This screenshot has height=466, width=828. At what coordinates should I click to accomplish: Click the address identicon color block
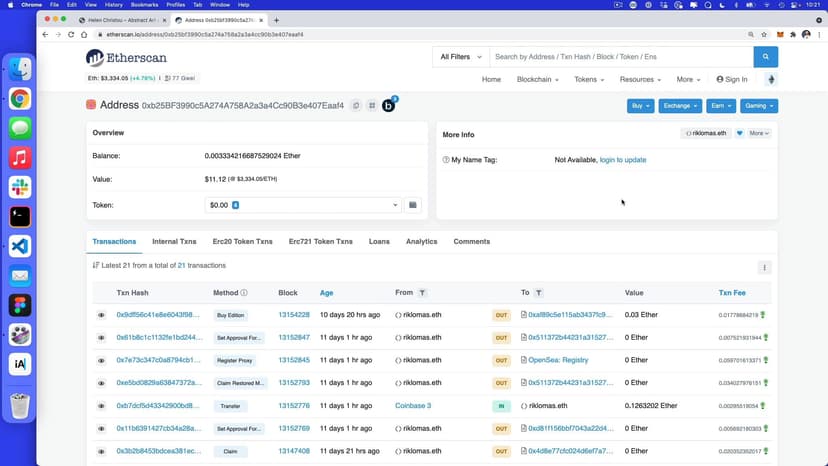pos(91,105)
